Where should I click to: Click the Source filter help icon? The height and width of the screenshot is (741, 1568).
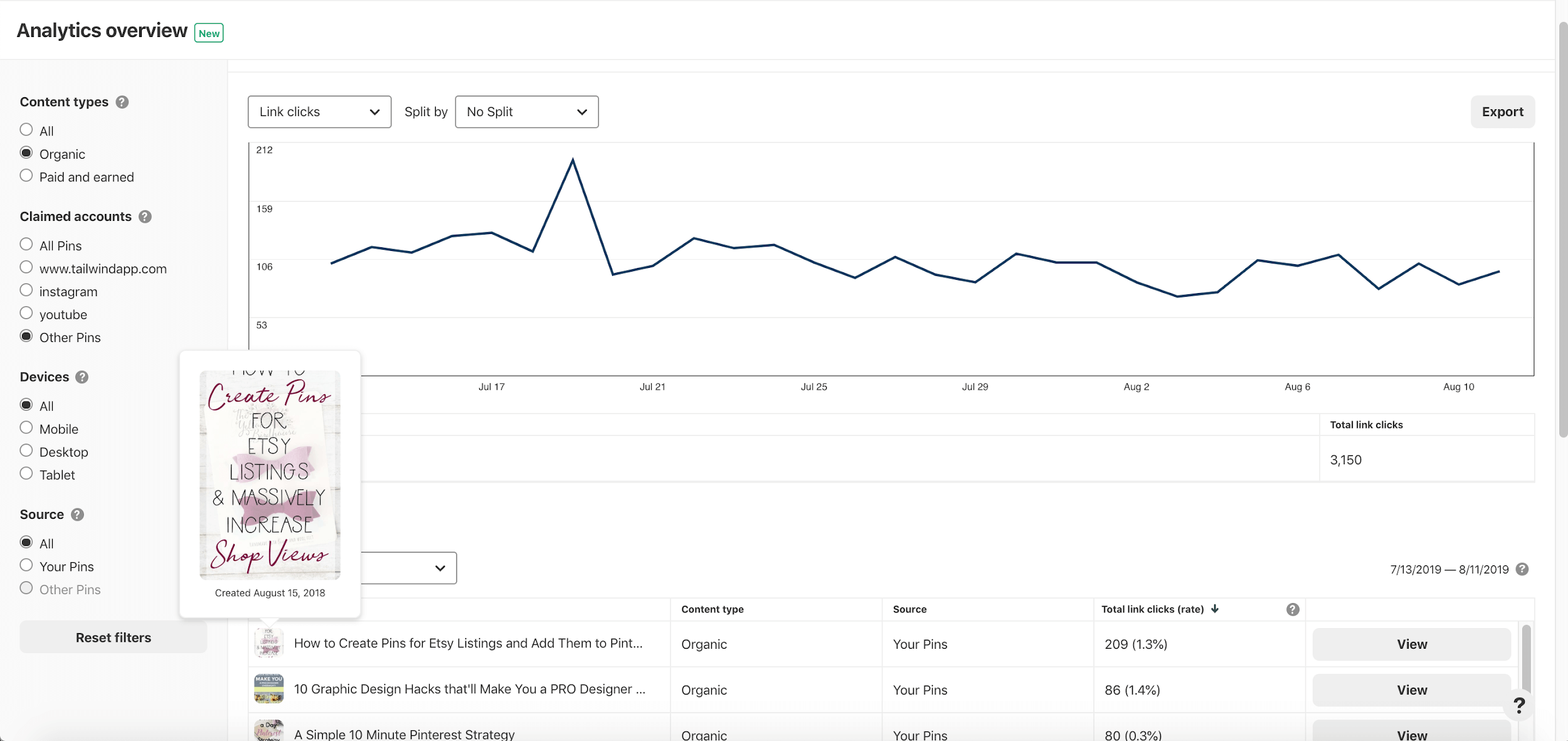point(77,515)
